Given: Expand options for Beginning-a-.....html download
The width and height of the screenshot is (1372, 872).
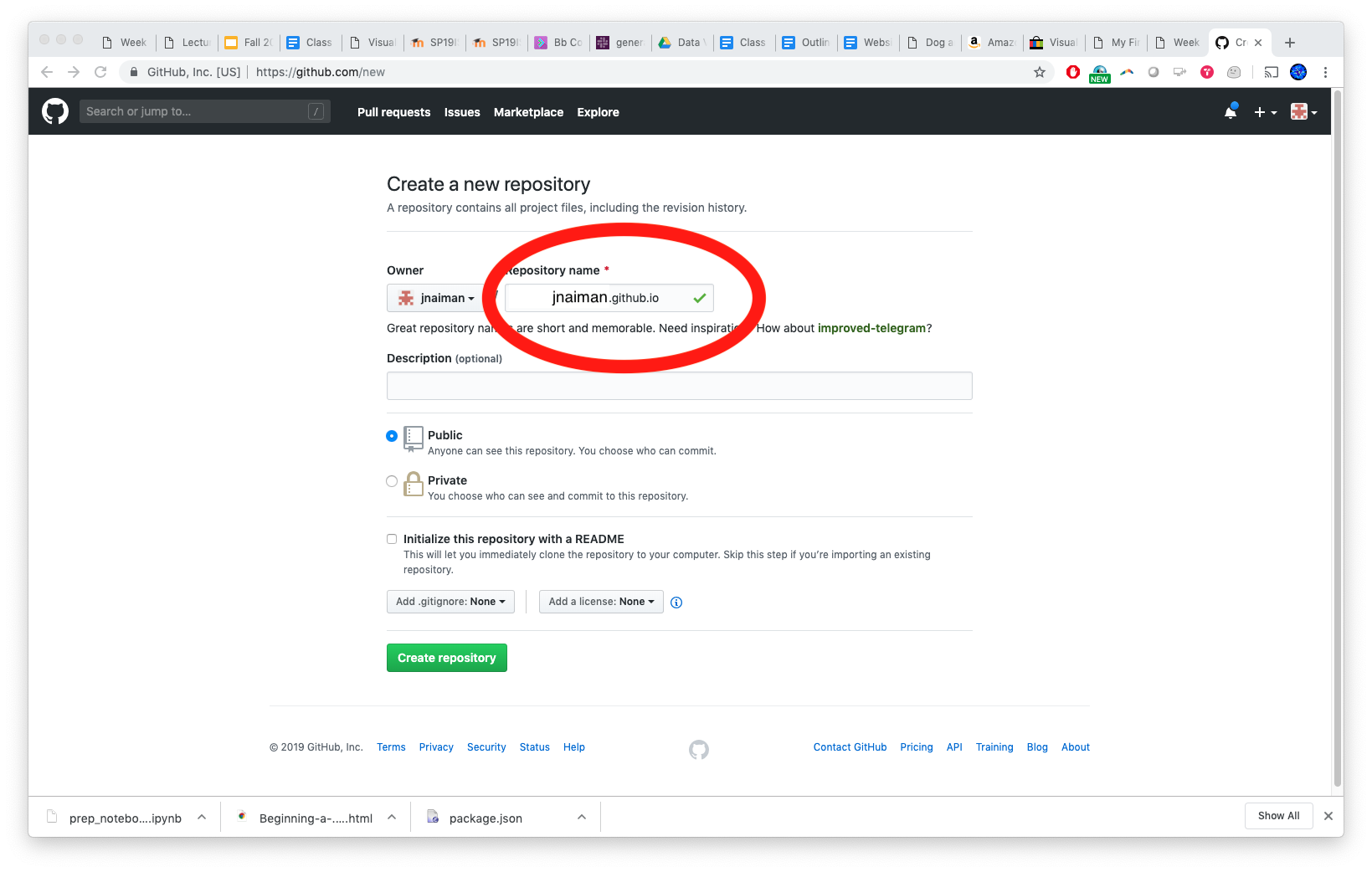Looking at the screenshot, I should 392,817.
